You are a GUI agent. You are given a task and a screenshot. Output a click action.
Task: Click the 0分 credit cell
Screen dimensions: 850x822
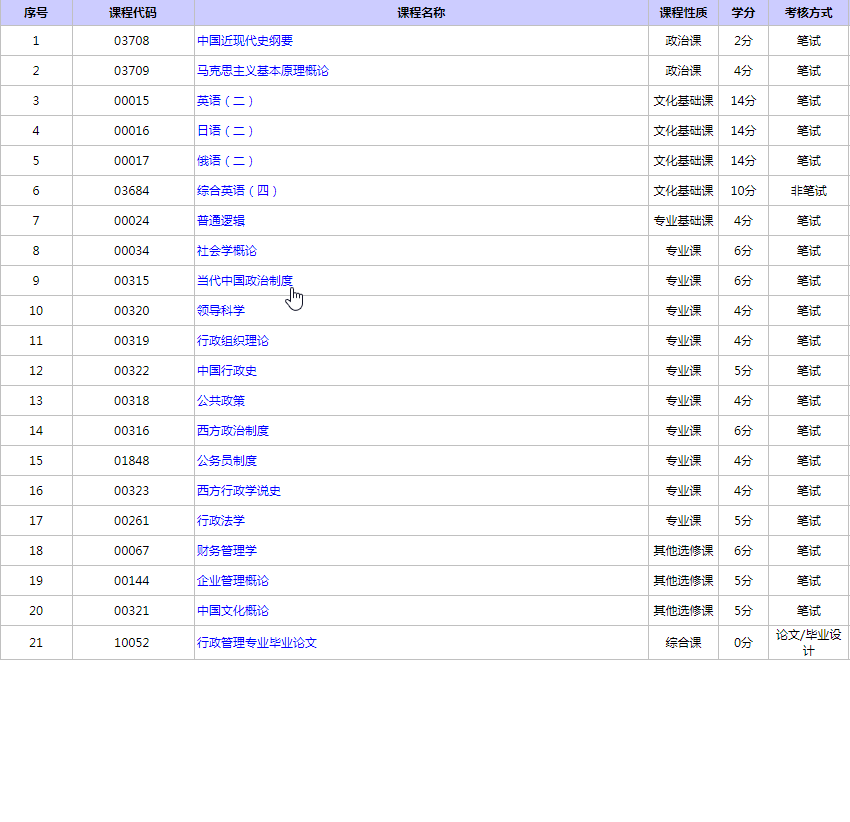(743, 643)
